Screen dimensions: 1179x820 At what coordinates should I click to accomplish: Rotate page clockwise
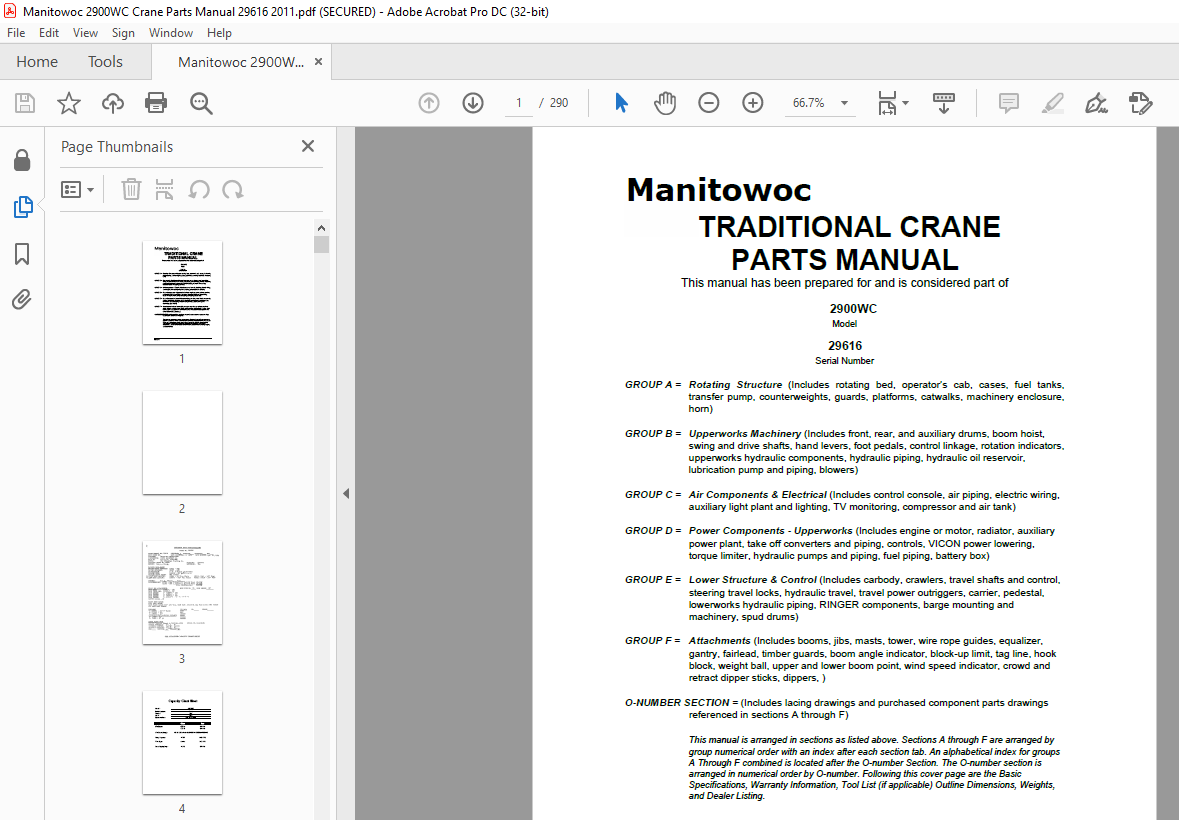pos(233,189)
